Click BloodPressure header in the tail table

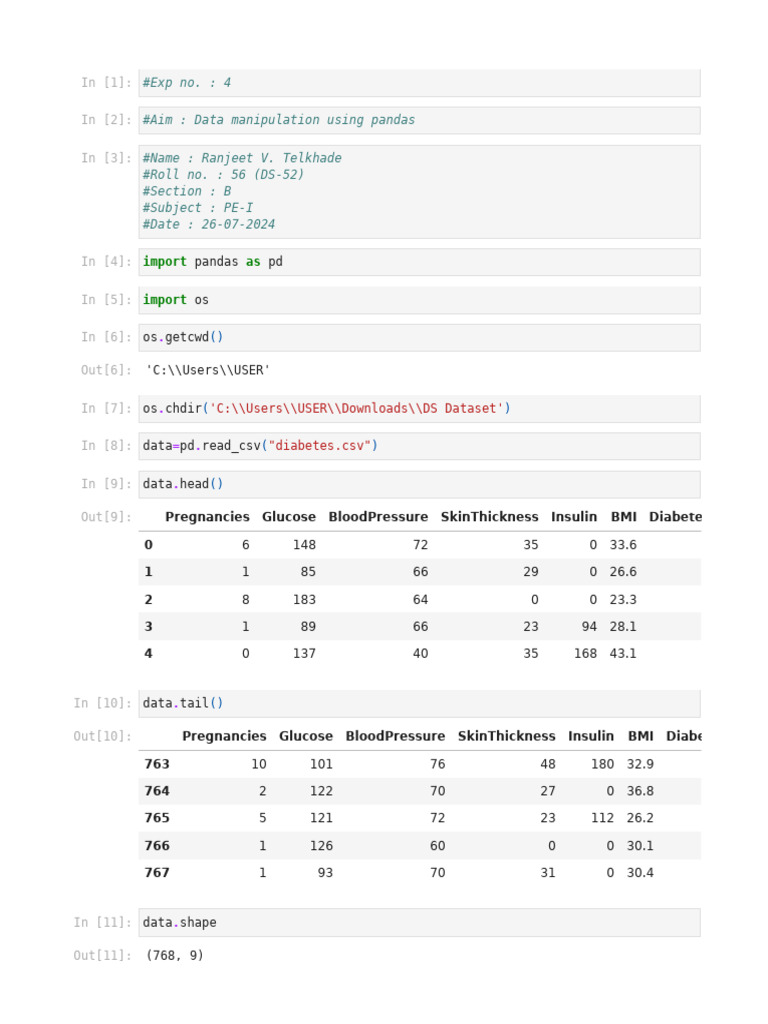[x=395, y=736]
